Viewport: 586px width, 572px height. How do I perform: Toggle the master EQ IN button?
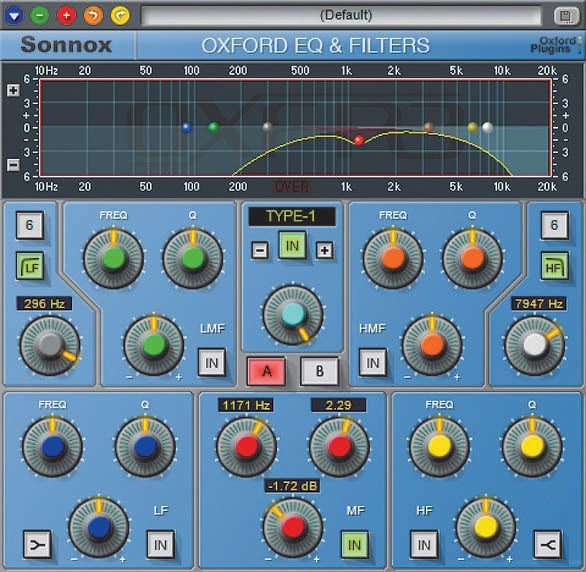tap(292, 246)
